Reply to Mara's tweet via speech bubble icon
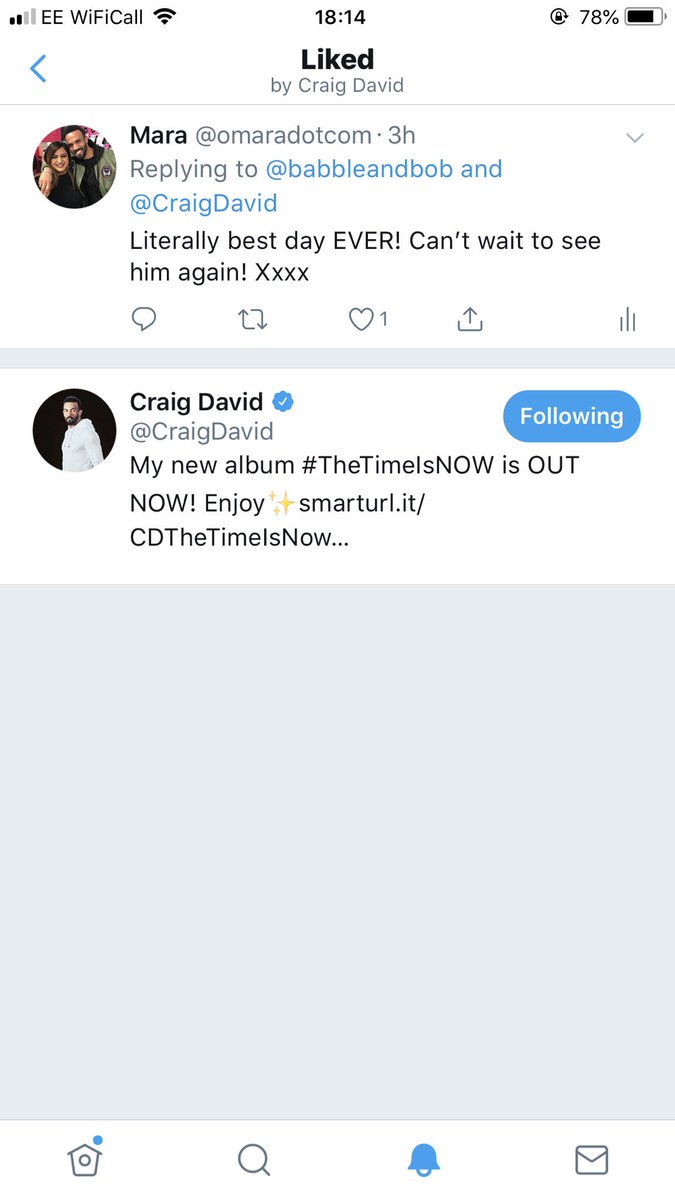The image size is (675, 1200). [145, 319]
